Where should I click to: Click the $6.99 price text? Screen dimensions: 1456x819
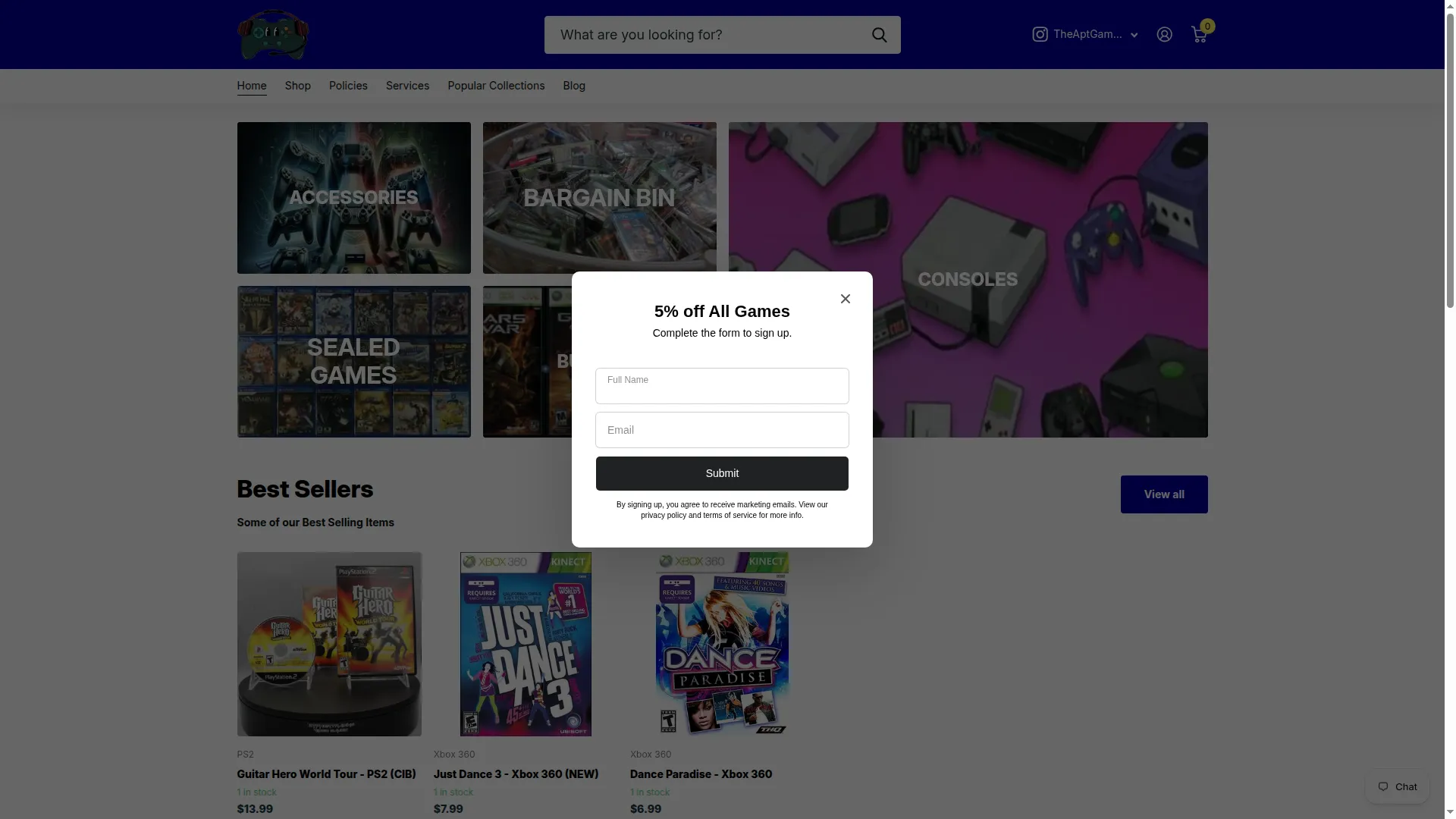click(645, 809)
